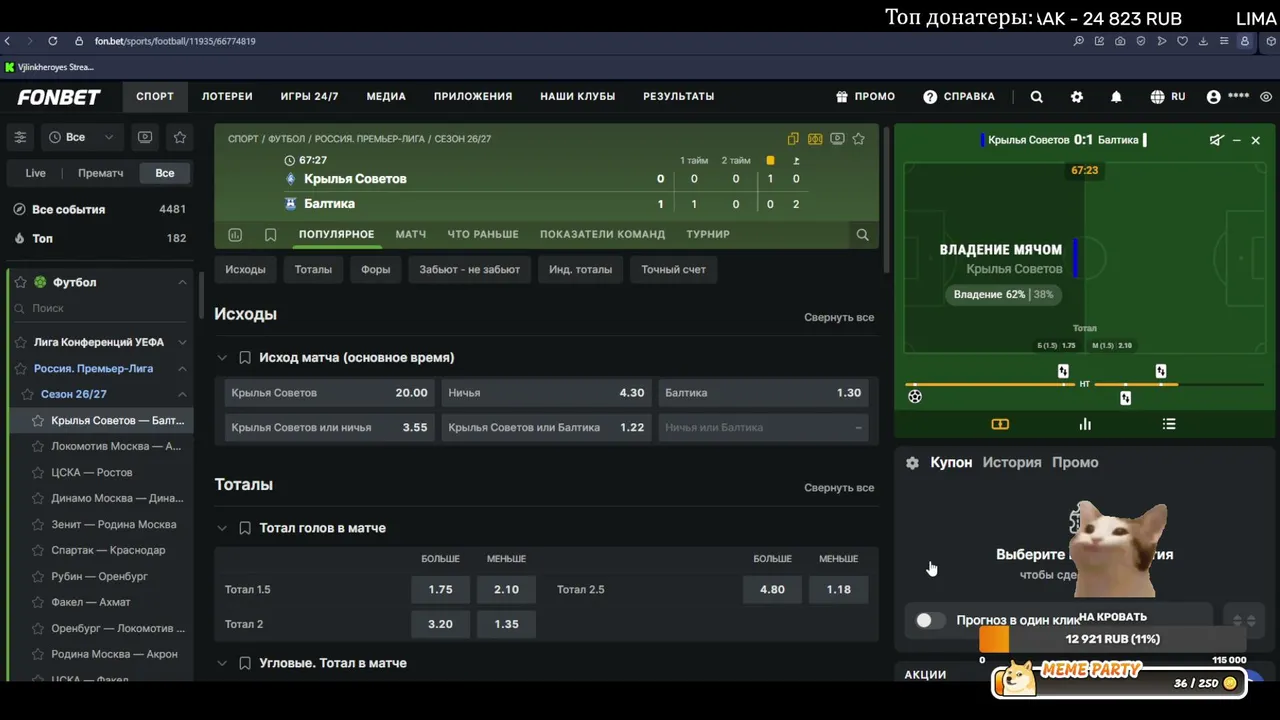Show bar chart statistics in match tracker
The height and width of the screenshot is (720, 1280).
coord(1085,424)
